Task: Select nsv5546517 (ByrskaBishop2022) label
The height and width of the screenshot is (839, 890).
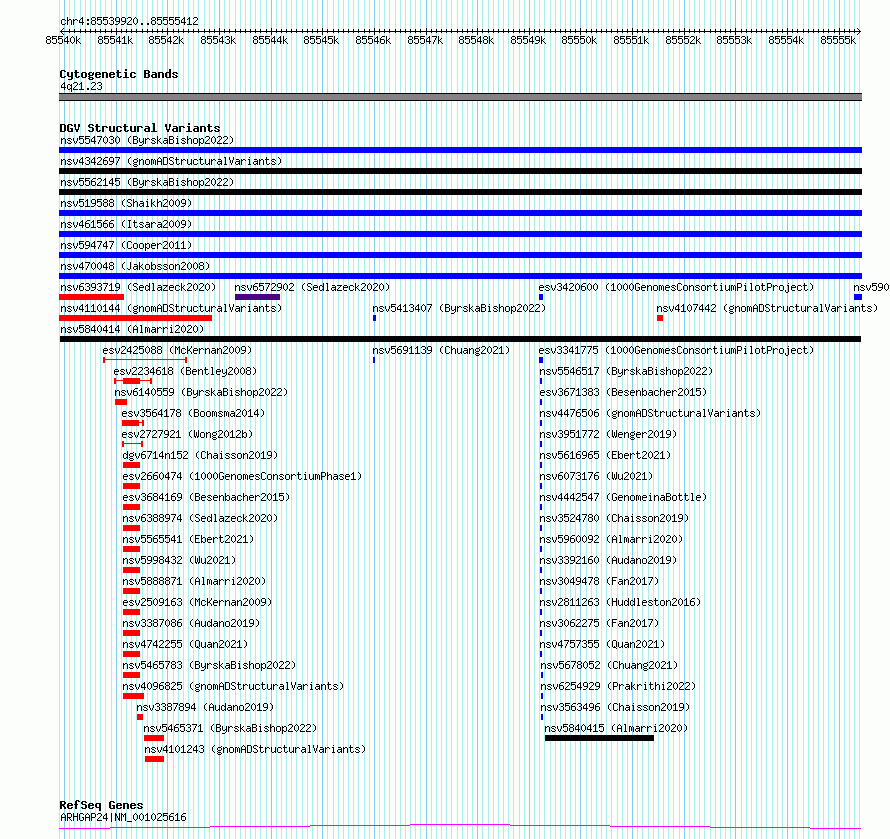Action: [626, 371]
